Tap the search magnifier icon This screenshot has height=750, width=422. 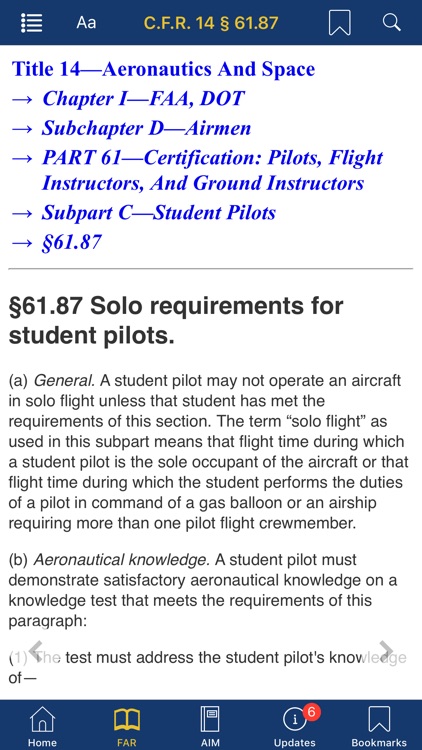pos(391,22)
